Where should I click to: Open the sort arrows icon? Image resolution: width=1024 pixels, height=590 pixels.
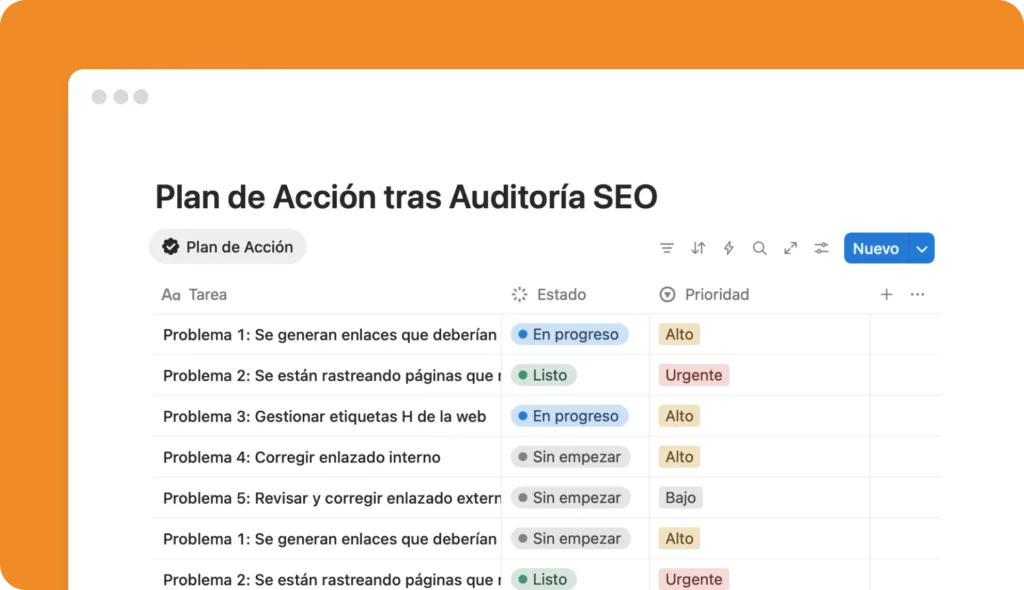[x=698, y=248]
